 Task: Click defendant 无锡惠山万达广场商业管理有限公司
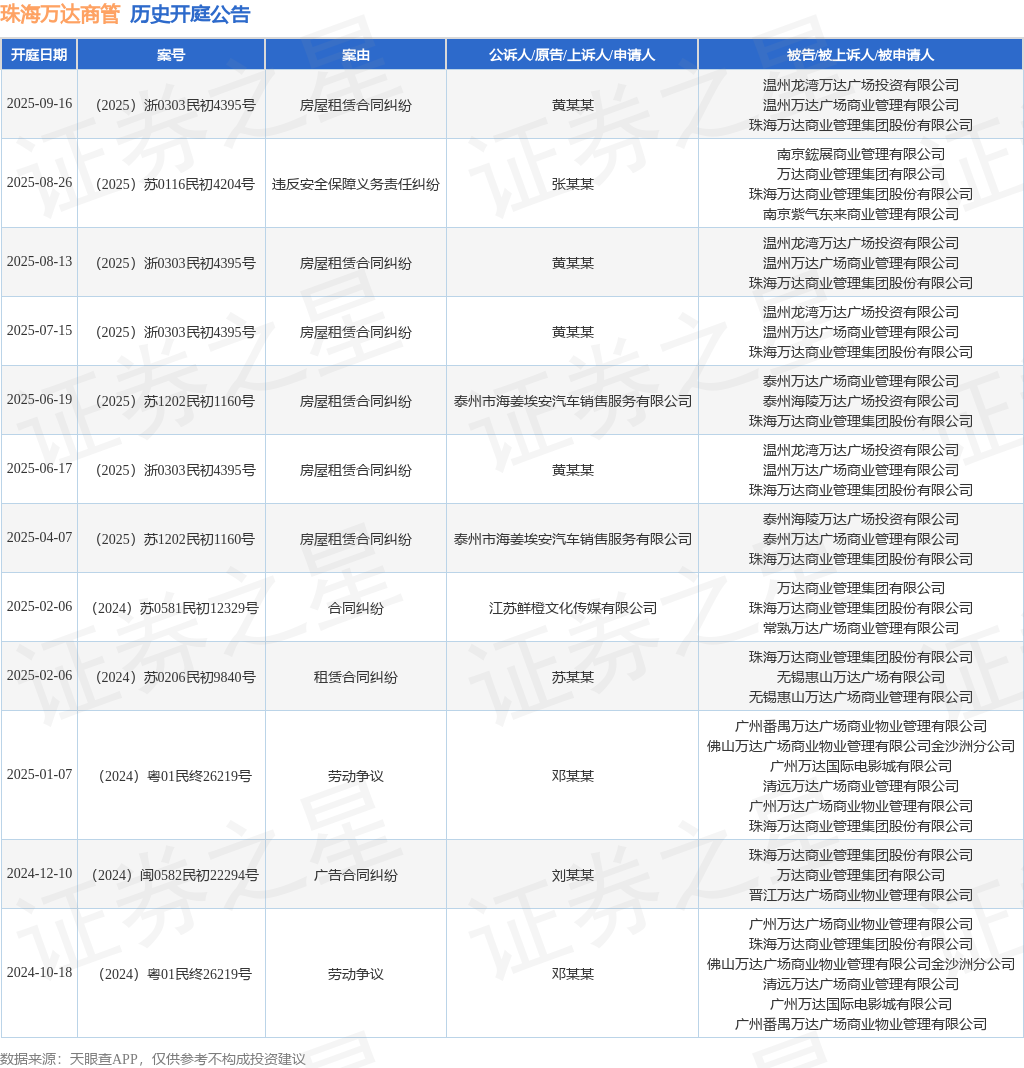tap(861, 697)
